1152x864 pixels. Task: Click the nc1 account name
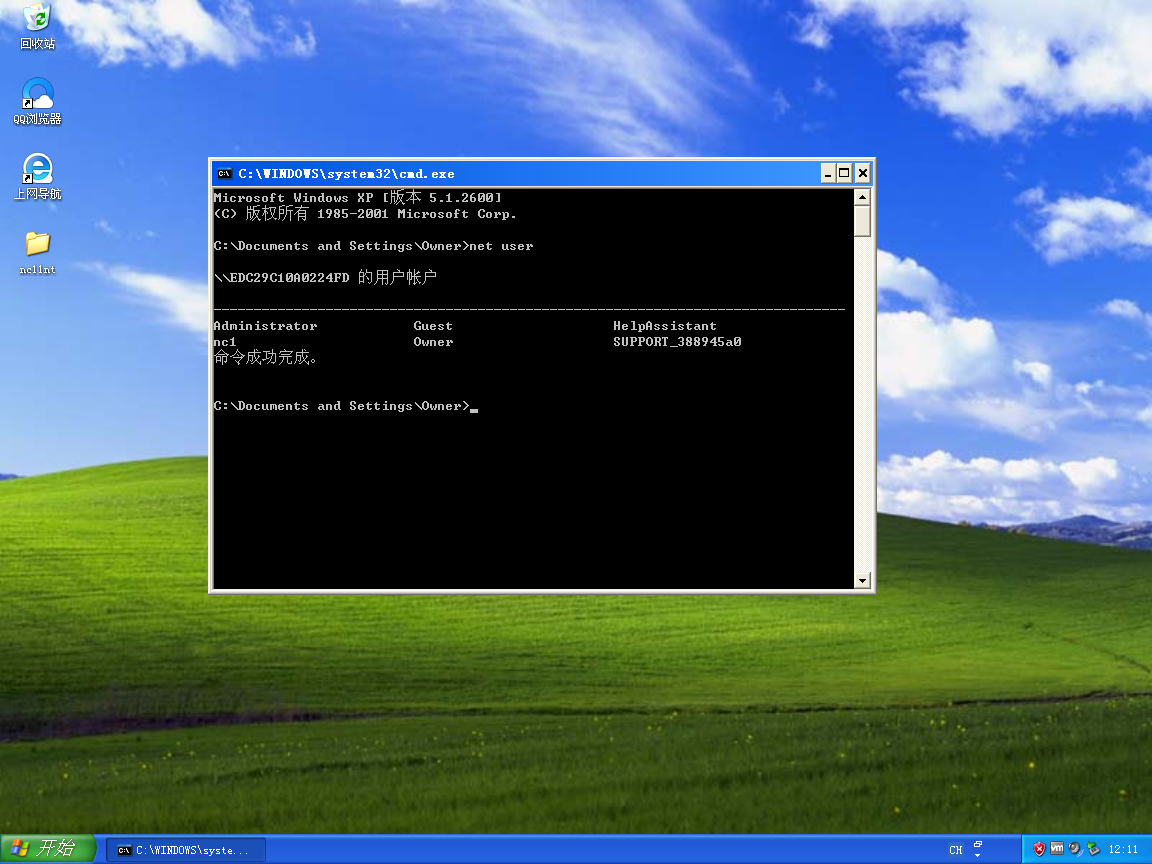(x=225, y=342)
